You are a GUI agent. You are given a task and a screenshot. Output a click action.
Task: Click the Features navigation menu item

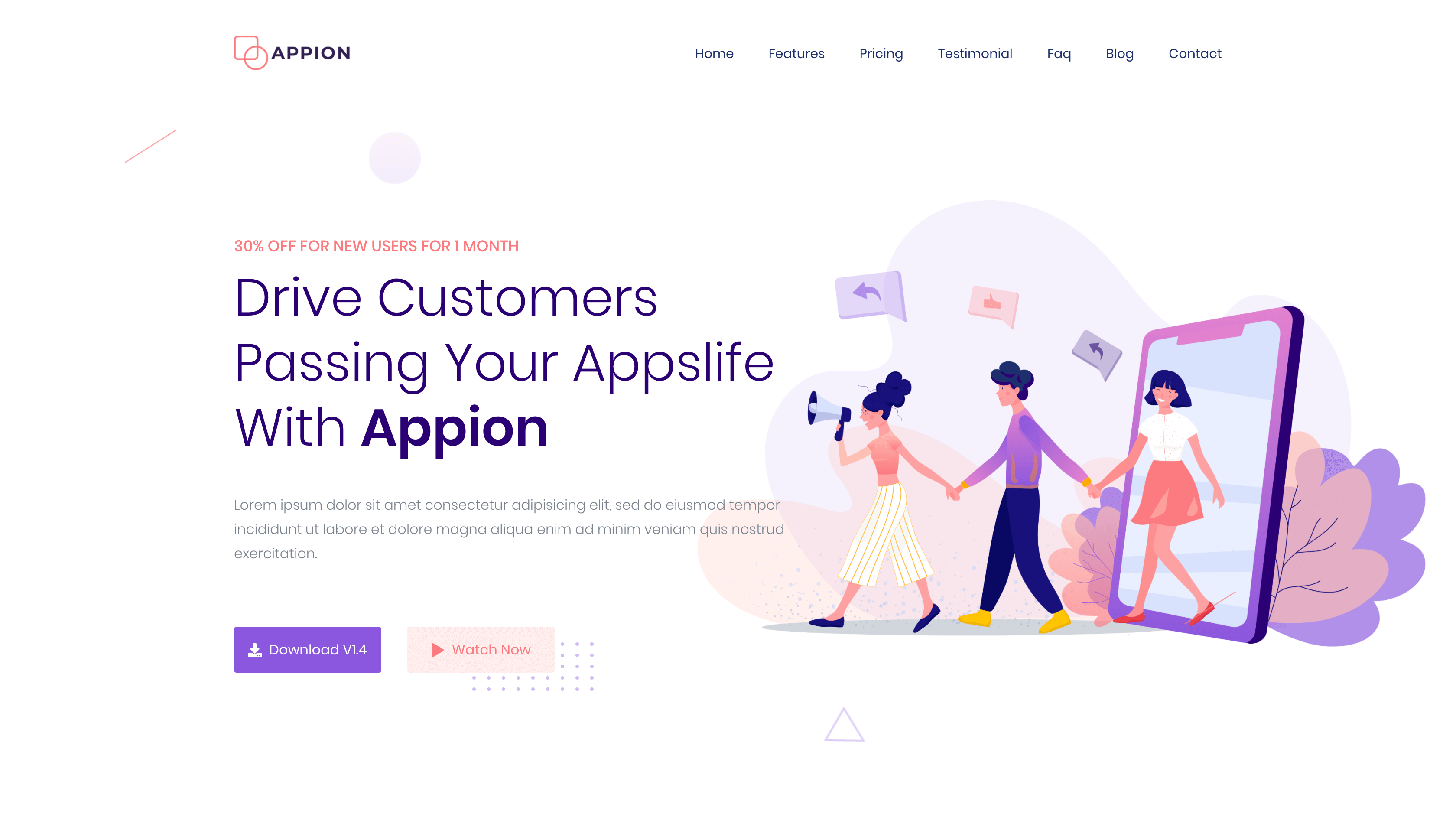point(796,53)
